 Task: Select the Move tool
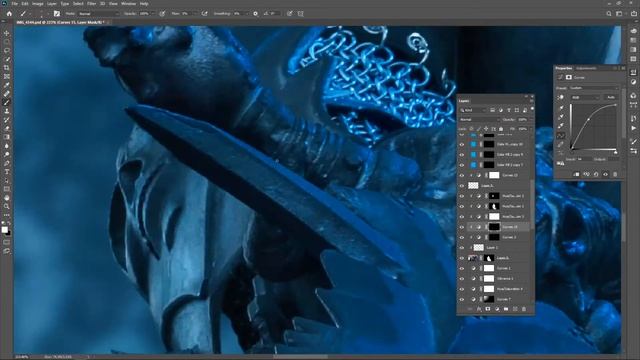point(7,33)
